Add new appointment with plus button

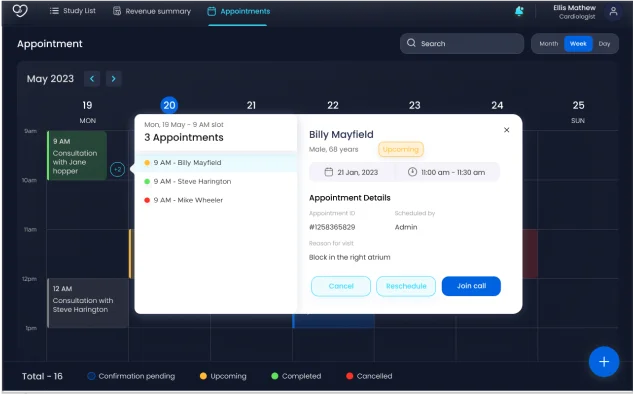(604, 362)
